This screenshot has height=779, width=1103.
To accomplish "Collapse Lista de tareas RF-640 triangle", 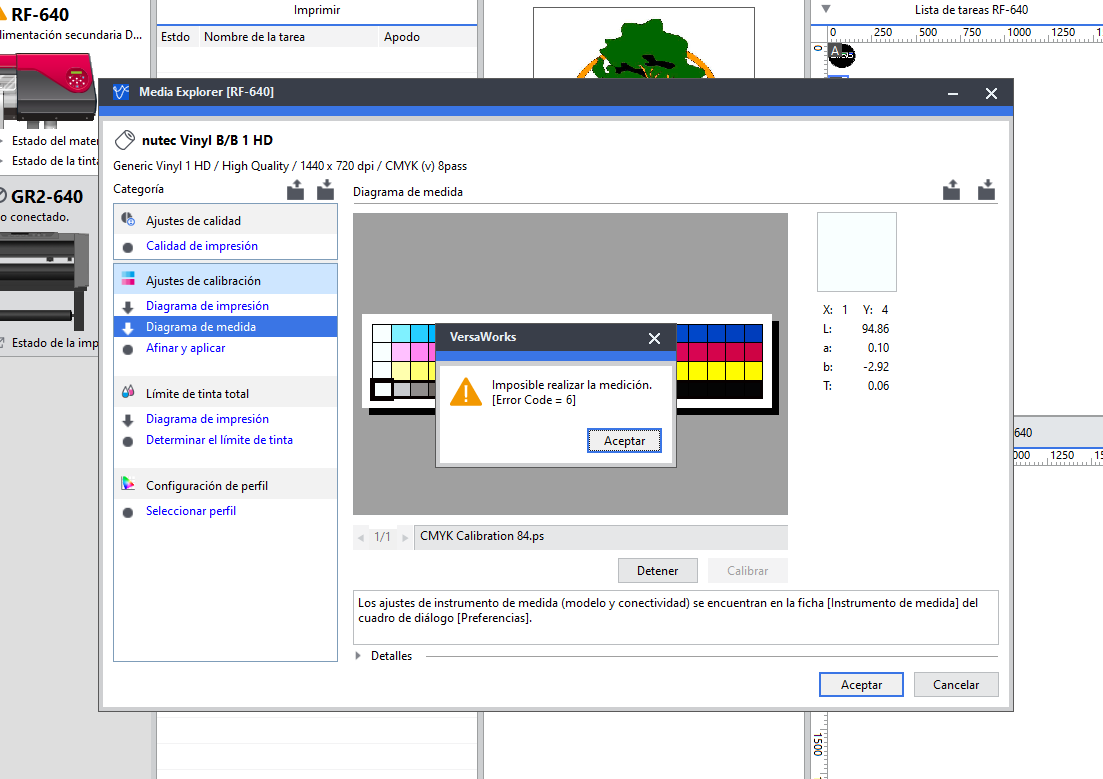I will click(x=826, y=9).
